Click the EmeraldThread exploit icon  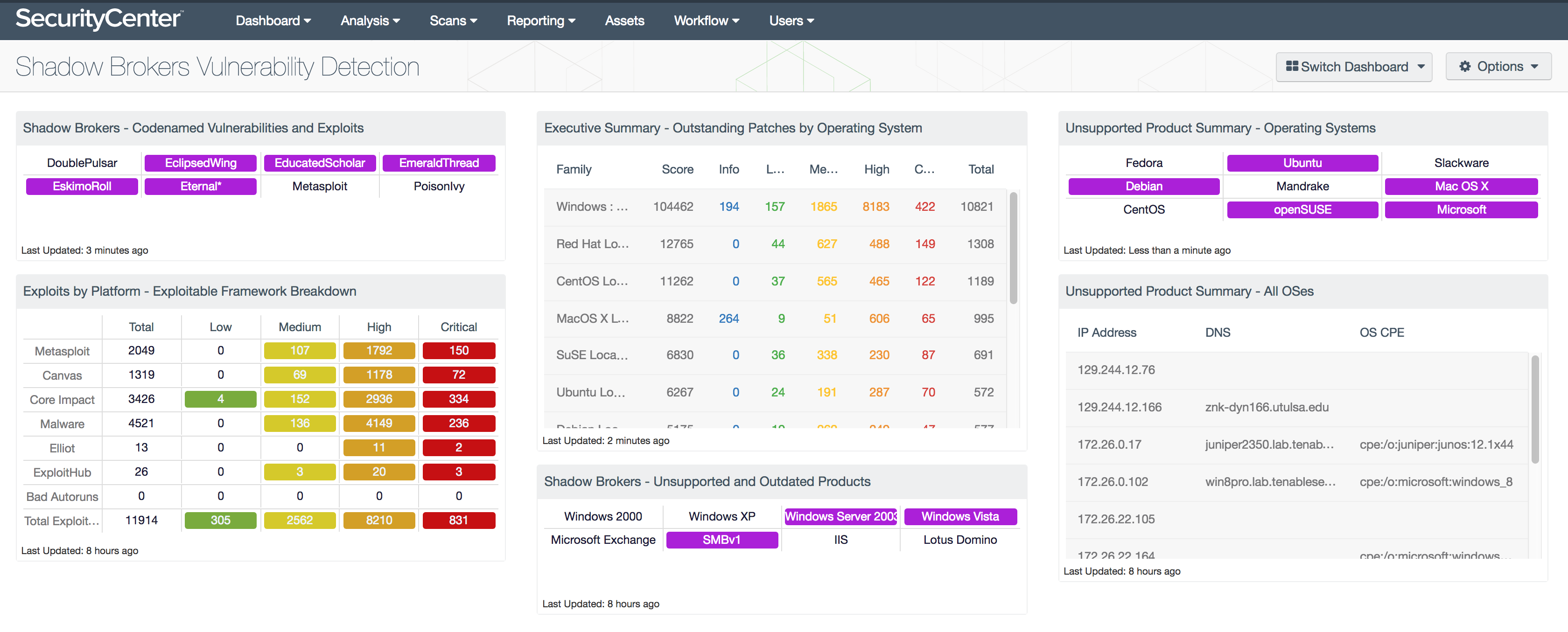(440, 162)
